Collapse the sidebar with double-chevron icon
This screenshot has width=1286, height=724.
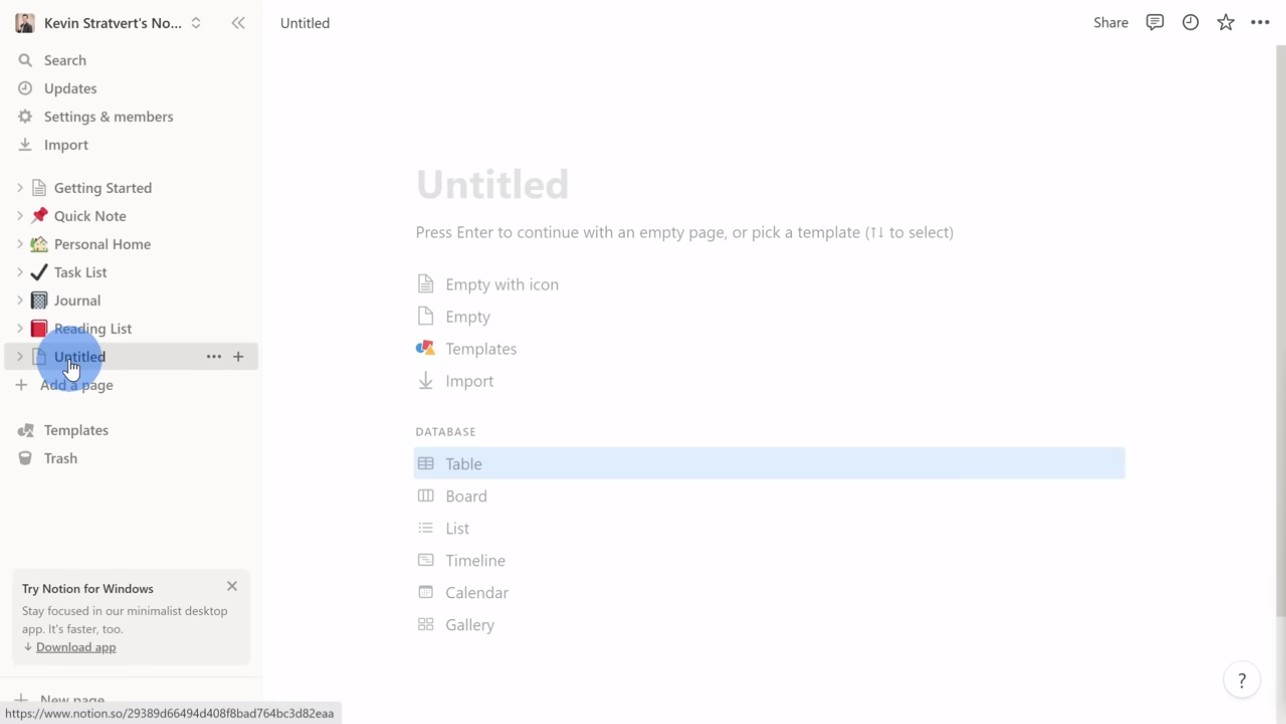(238, 23)
